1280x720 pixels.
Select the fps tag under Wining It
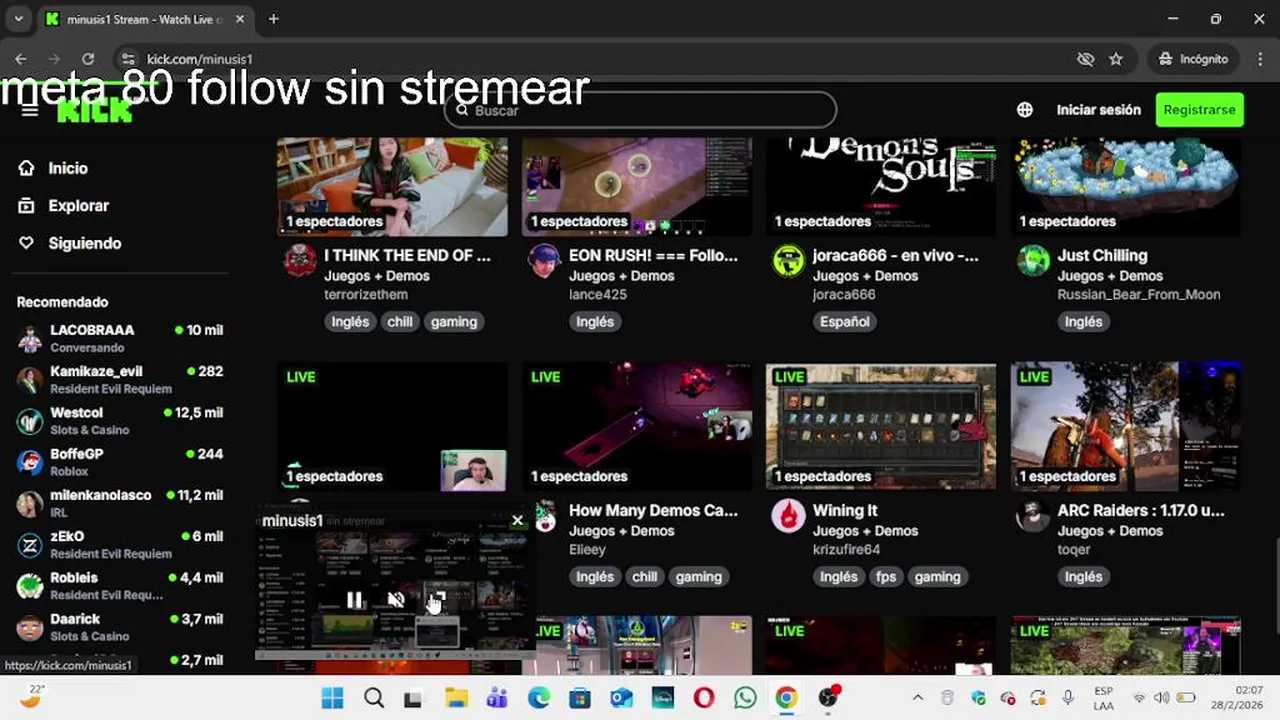[x=886, y=577]
